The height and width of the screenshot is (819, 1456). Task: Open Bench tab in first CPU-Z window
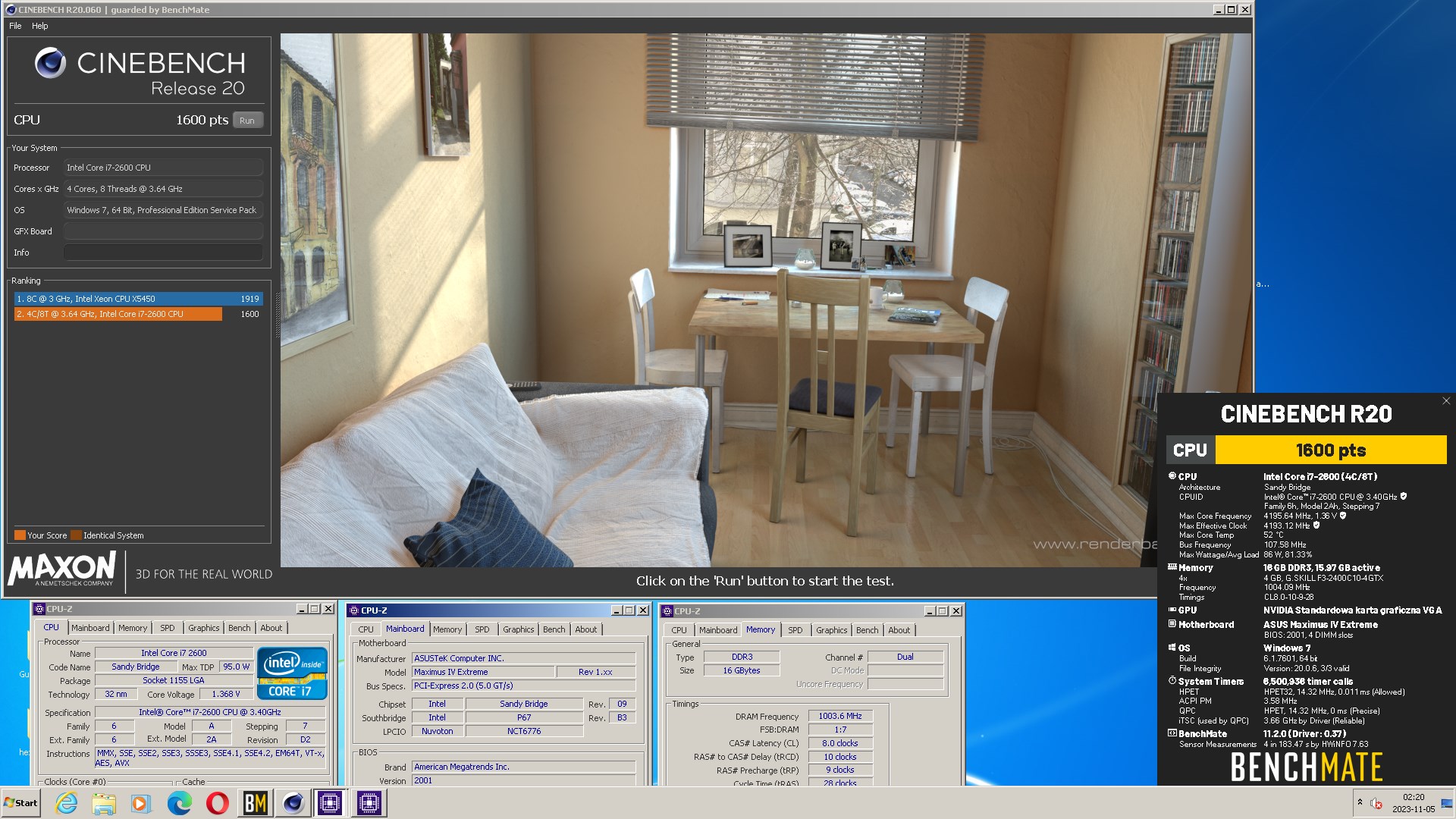[x=239, y=628]
